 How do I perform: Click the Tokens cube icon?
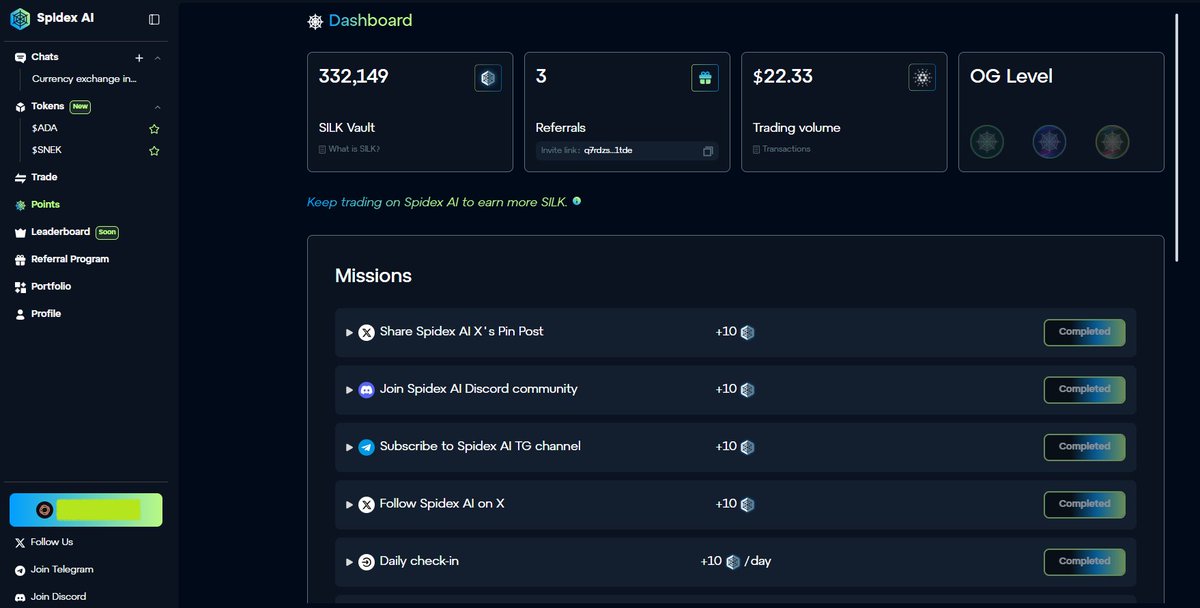(20, 107)
